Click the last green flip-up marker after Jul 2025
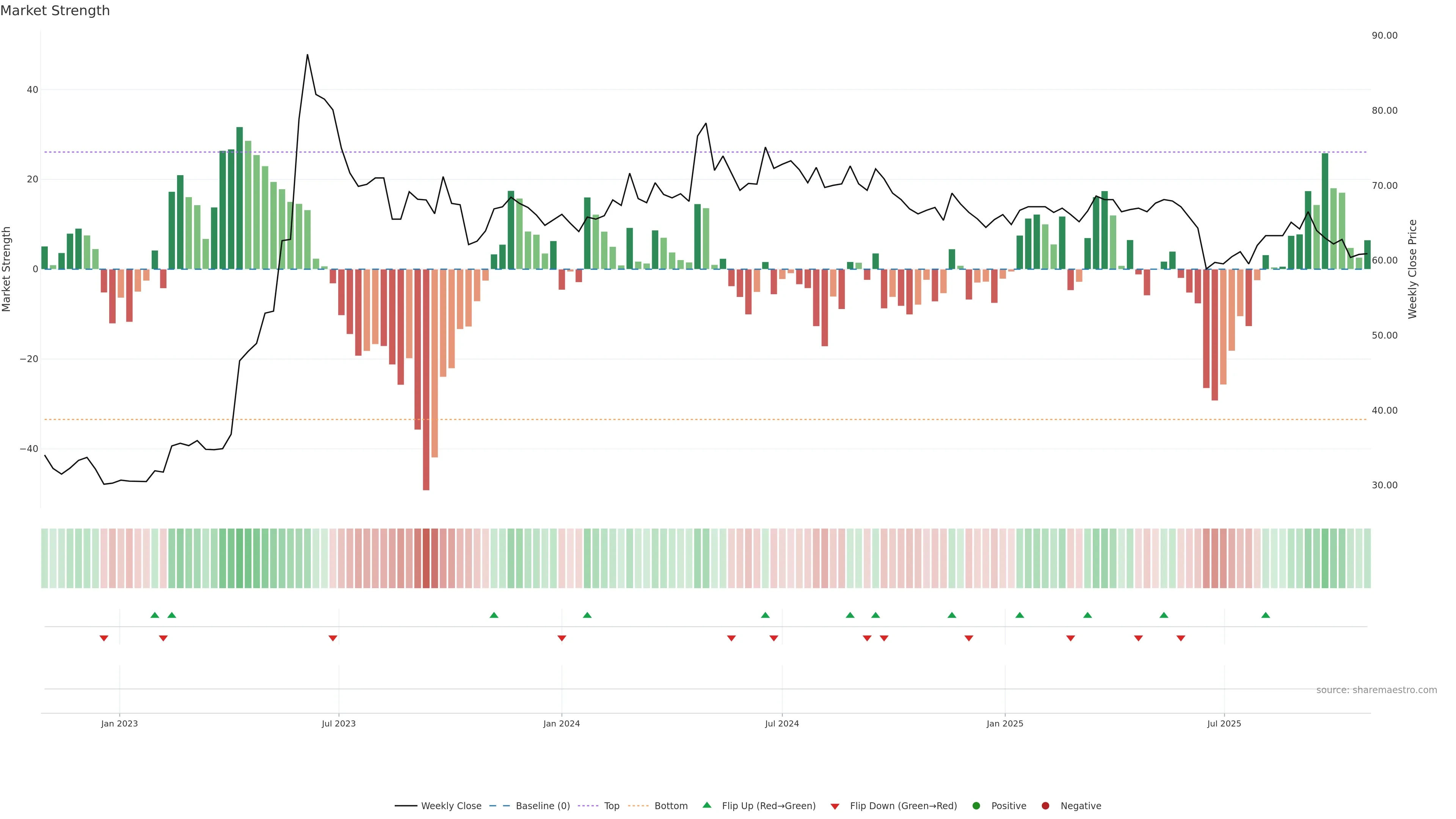Viewport: 1456px width, 819px height. tap(1266, 615)
